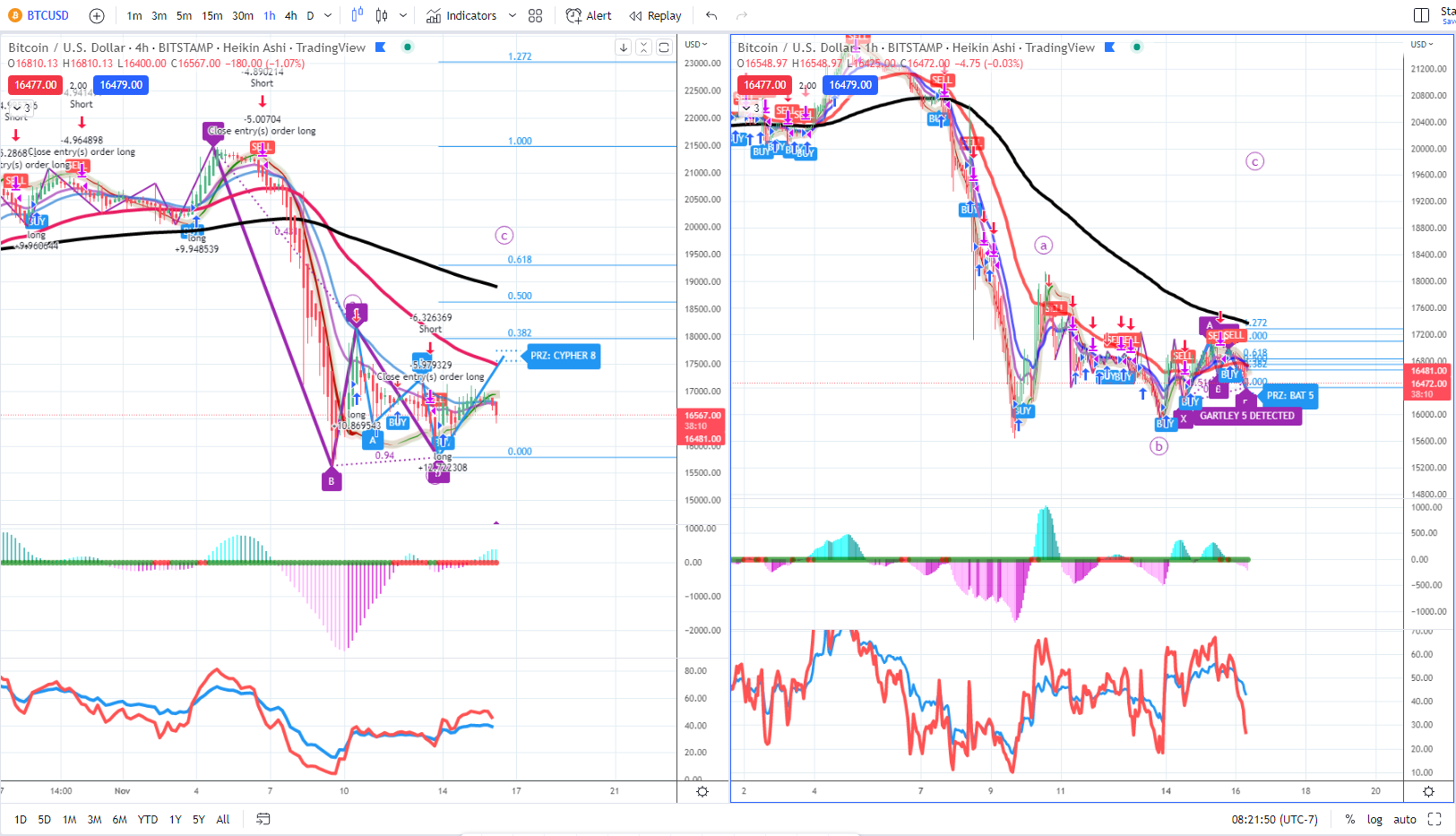This screenshot has height=836, width=1456.
Task: Click the red 16477.00 sell button on 4h chart
Action: (35, 85)
